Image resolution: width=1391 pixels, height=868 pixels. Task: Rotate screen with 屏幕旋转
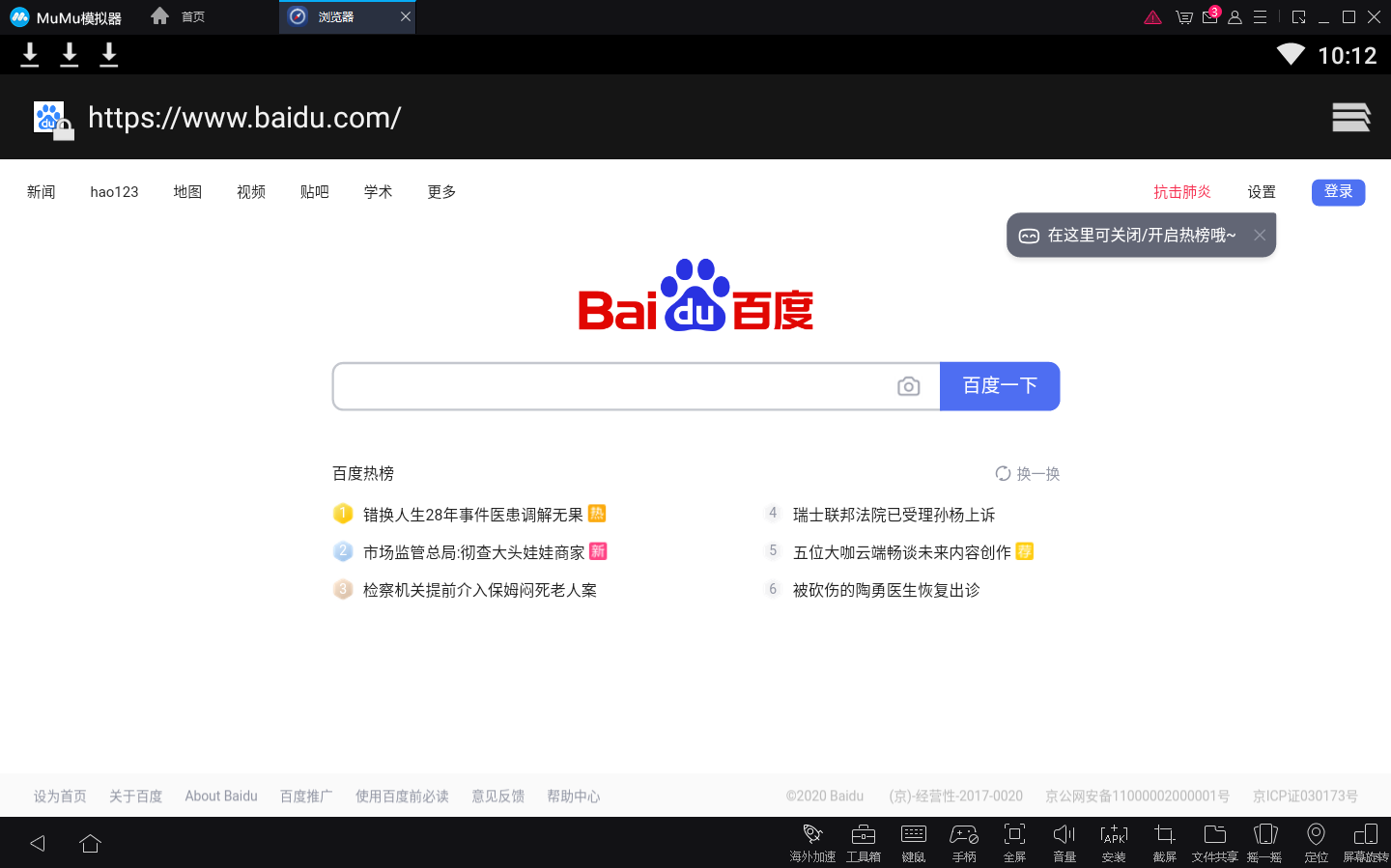tap(1366, 842)
